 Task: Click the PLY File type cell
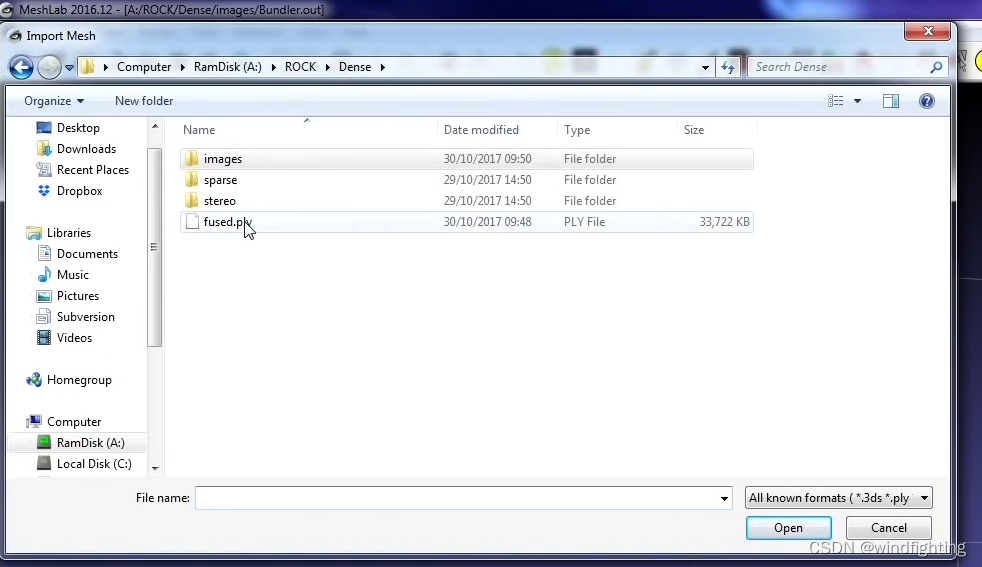point(584,222)
